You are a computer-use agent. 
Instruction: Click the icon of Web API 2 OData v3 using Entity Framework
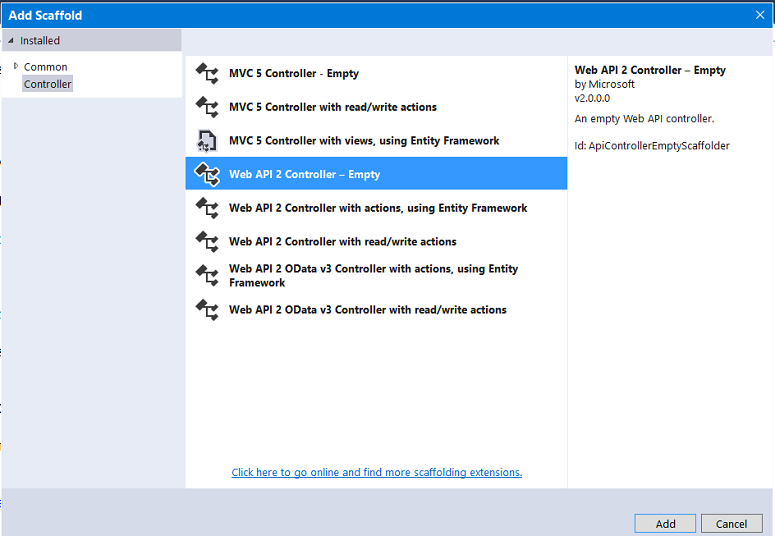coord(207,275)
